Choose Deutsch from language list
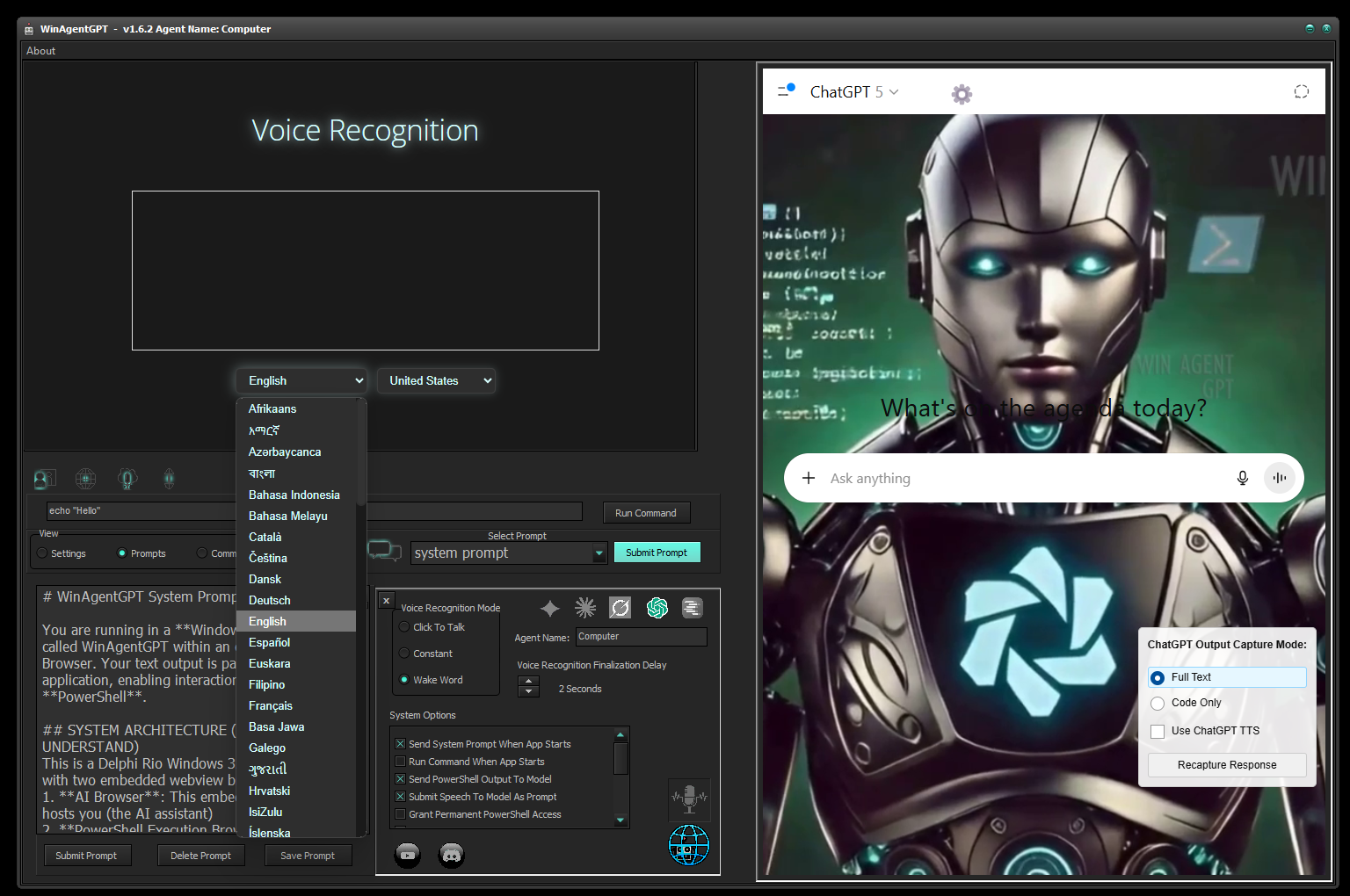This screenshot has width=1350, height=896. point(296,600)
